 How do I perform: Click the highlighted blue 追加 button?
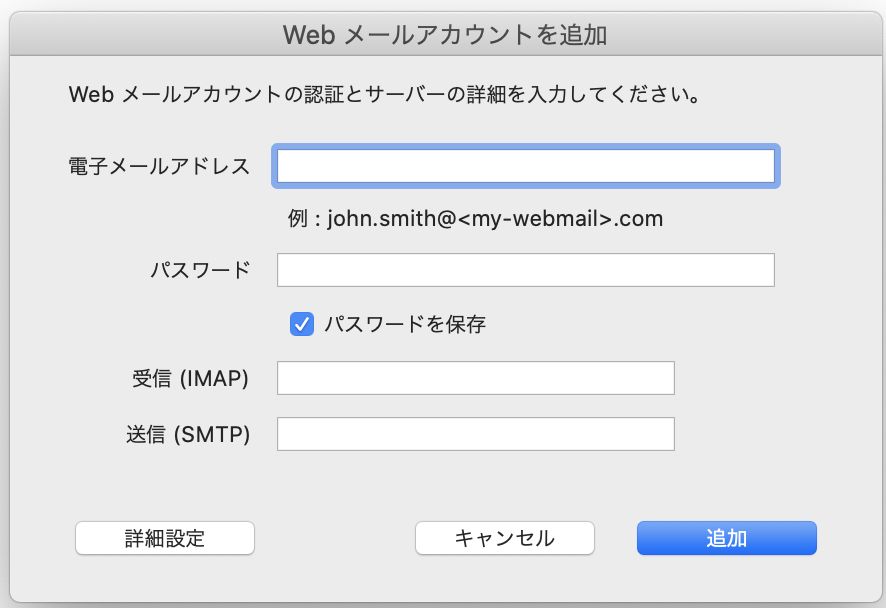[726, 537]
